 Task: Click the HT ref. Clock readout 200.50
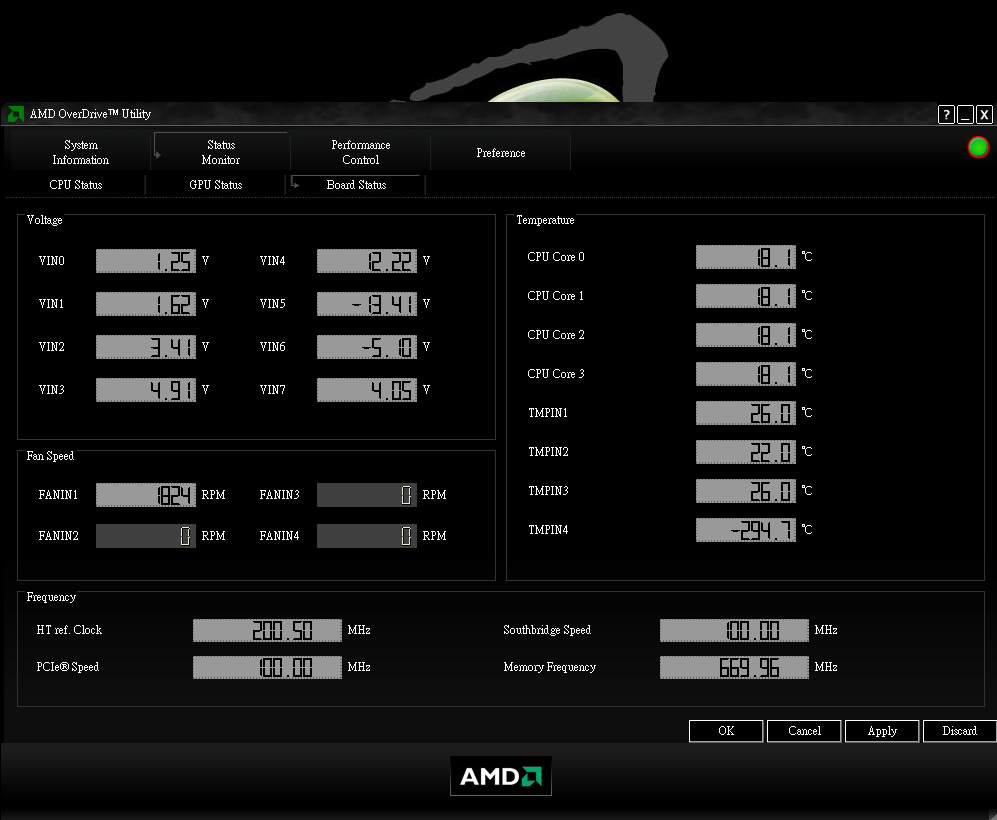(x=267, y=631)
